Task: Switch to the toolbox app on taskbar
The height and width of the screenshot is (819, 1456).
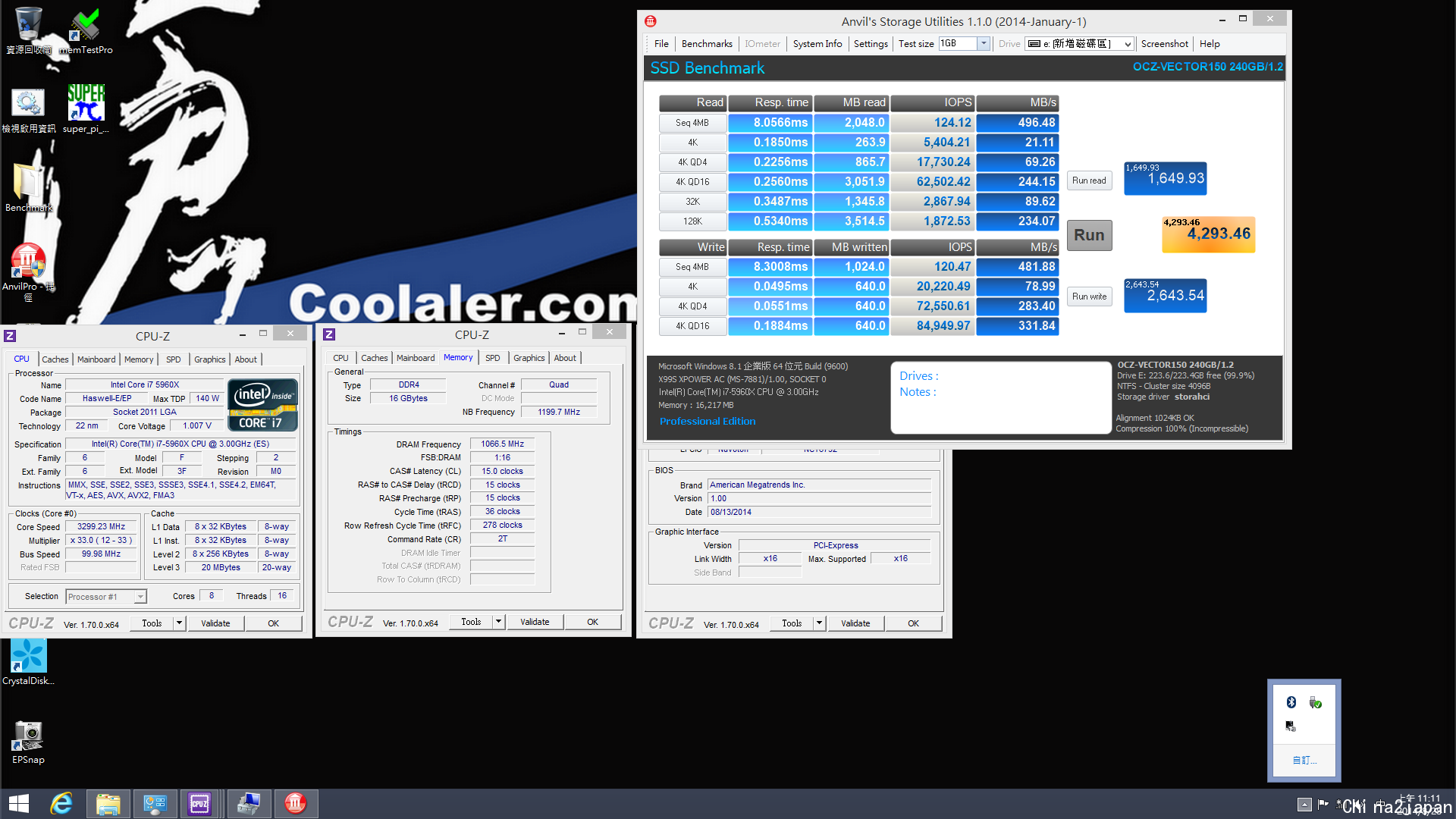Action: point(249,804)
